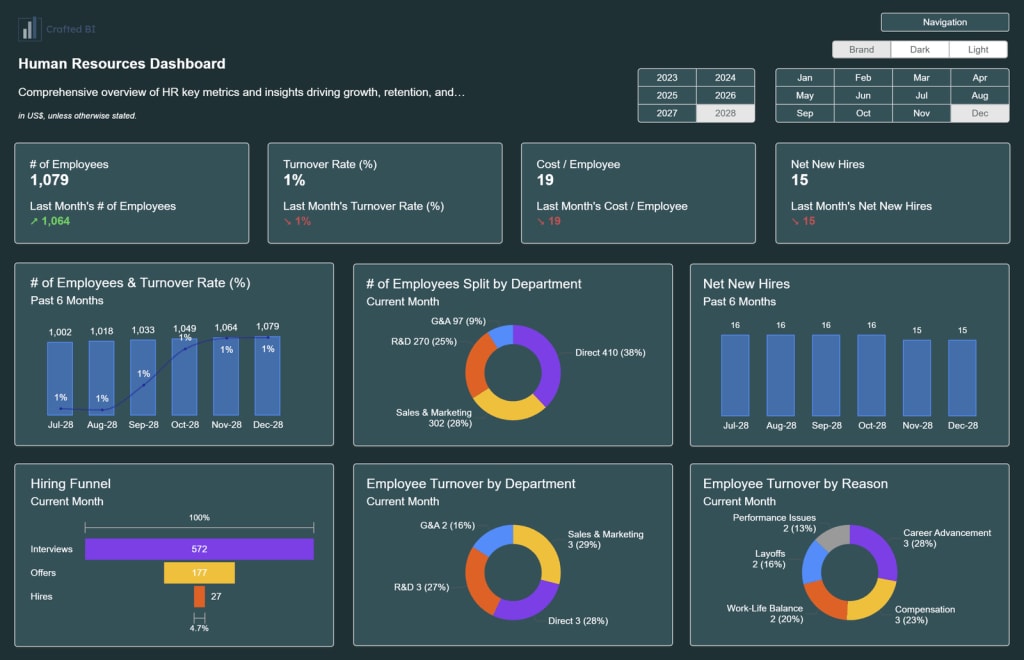Select Aug from the month grid
The image size is (1024, 660).
tap(979, 95)
